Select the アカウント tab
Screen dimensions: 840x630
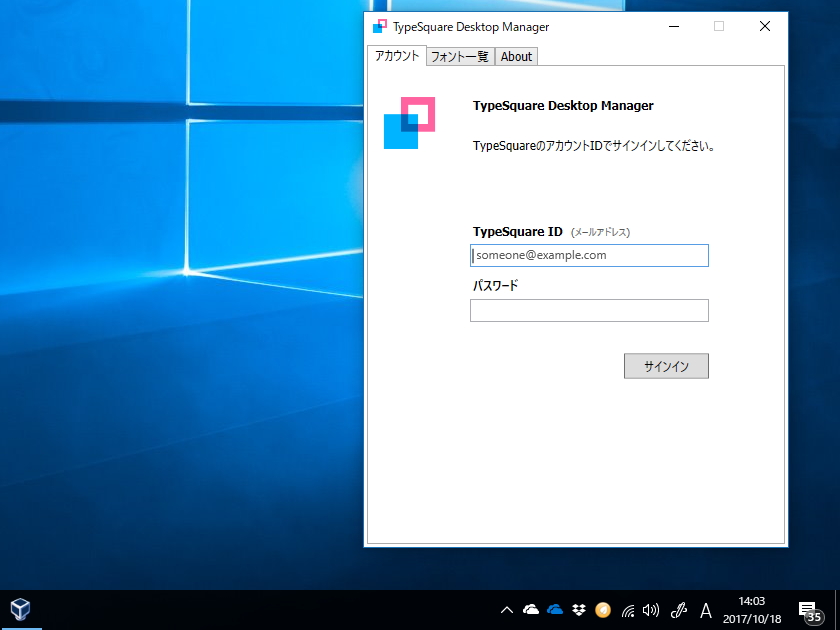397,56
